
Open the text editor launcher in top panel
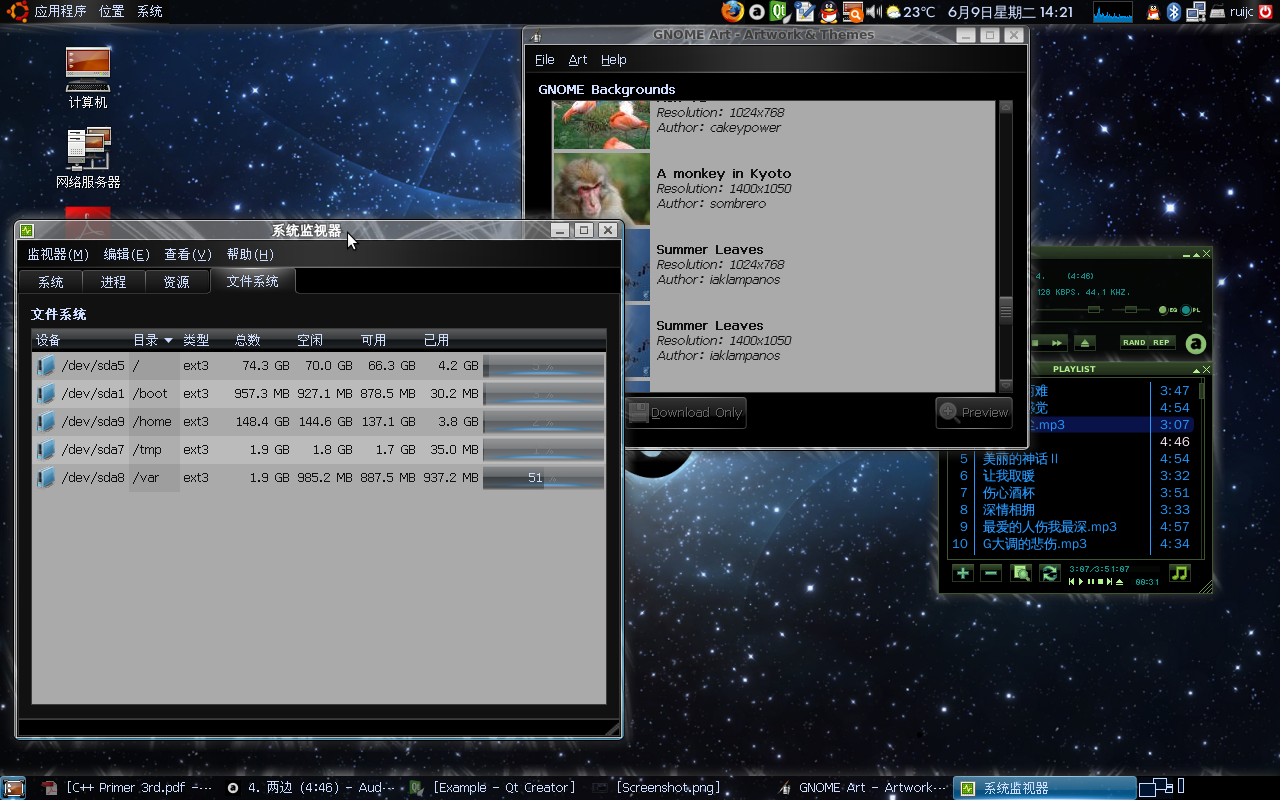click(x=805, y=12)
